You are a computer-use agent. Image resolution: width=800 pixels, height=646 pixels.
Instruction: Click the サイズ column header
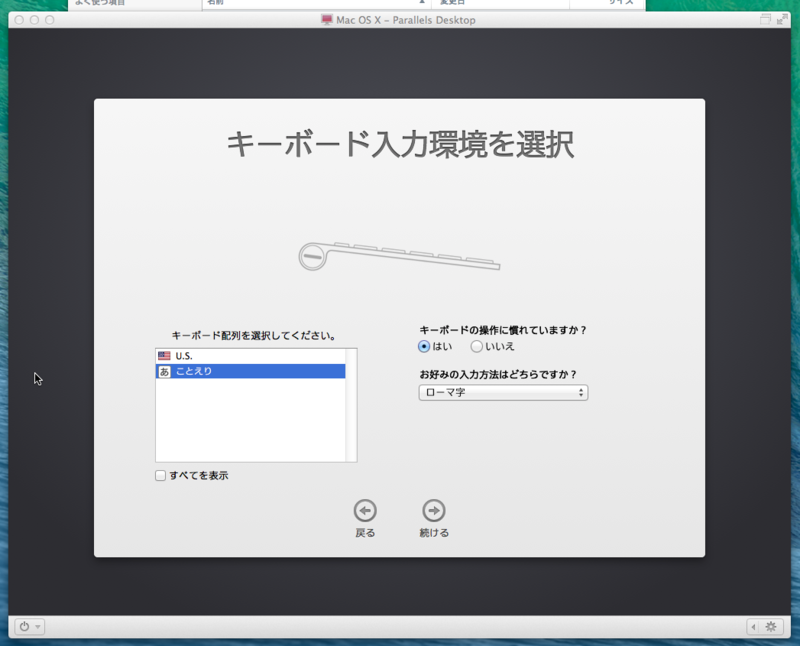[x=622, y=2]
